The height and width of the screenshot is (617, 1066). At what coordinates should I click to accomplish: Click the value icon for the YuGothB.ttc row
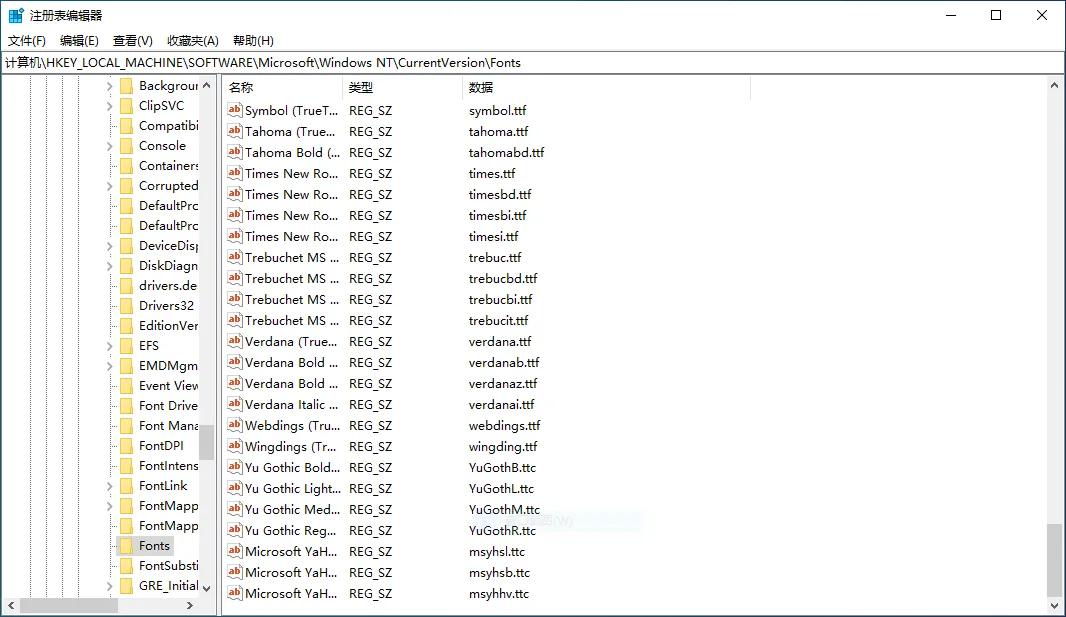(x=235, y=468)
